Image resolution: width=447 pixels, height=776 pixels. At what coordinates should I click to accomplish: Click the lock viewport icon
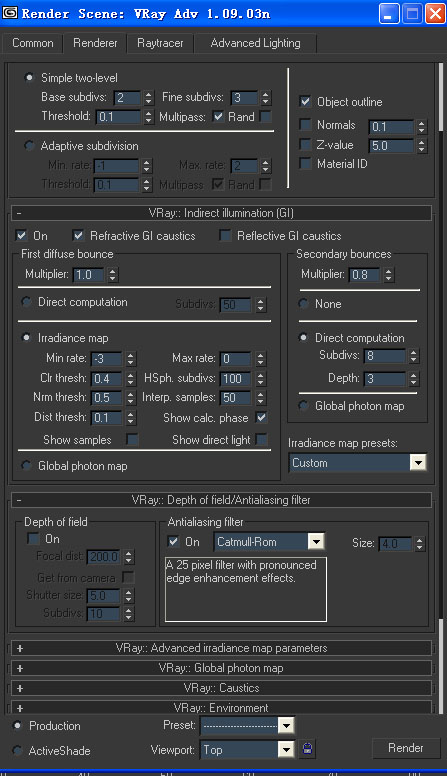(x=307, y=748)
